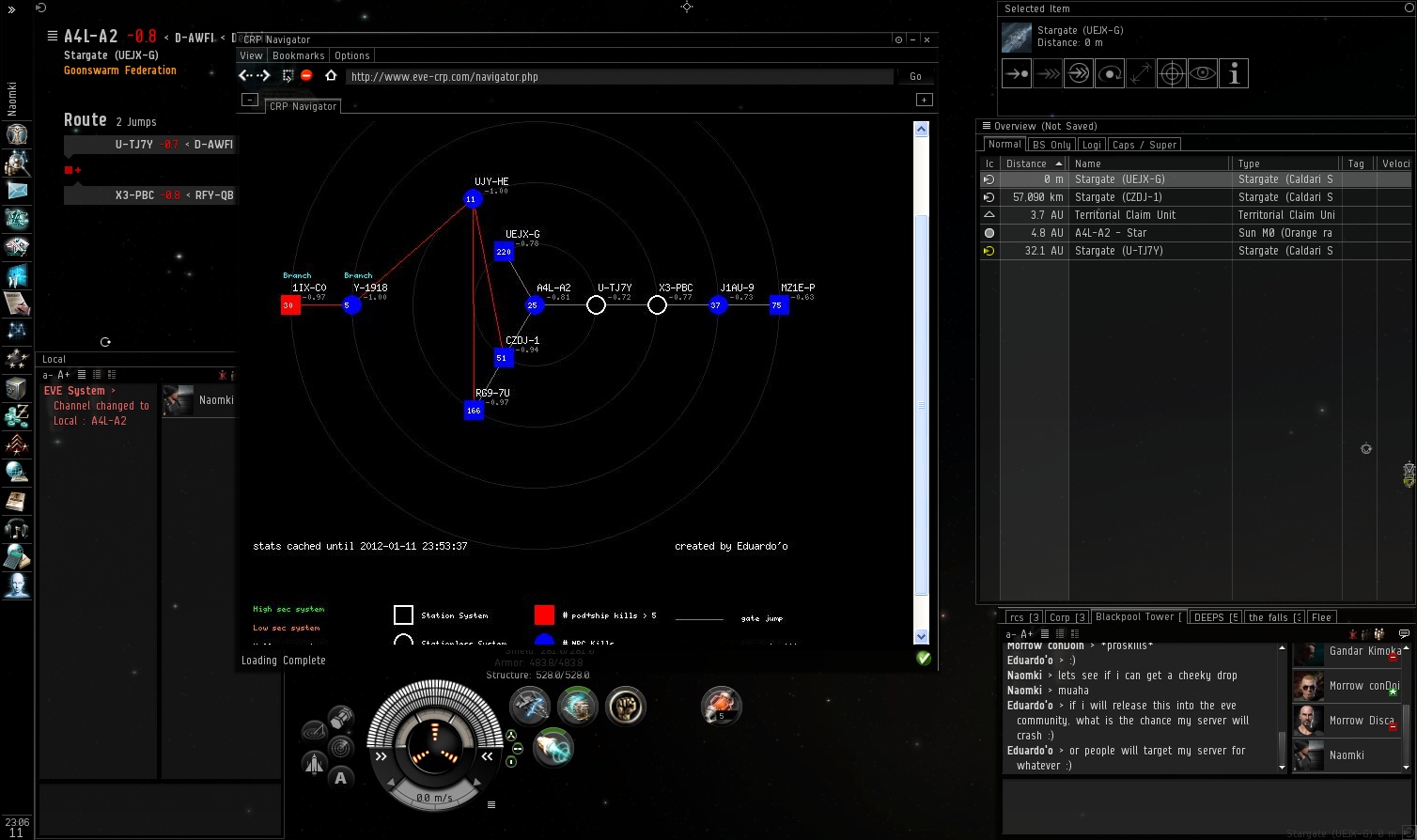Open the Flee chat channel tab
The height and width of the screenshot is (840, 1417).
click(x=1322, y=617)
